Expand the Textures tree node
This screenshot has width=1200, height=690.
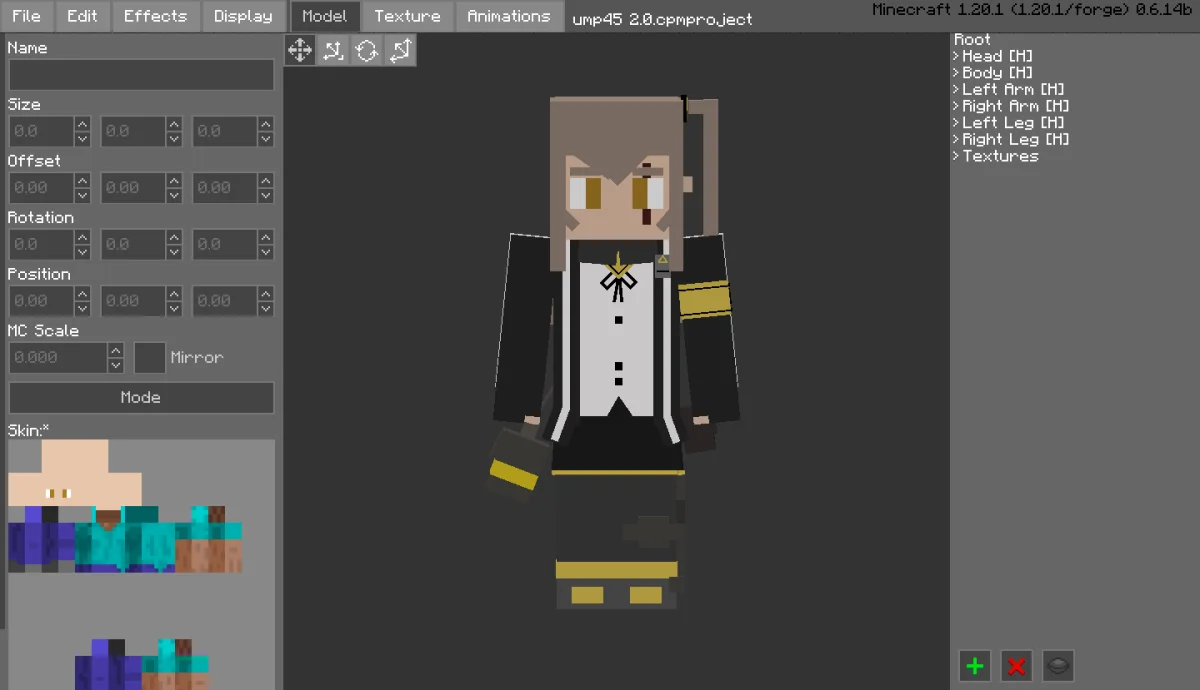(x=956, y=156)
